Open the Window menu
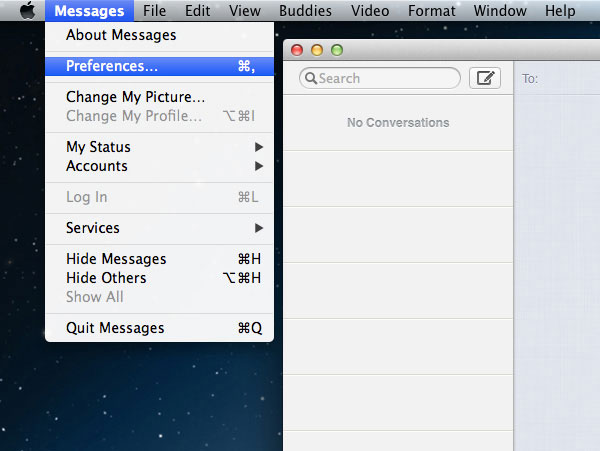This screenshot has height=451, width=600. (x=500, y=11)
